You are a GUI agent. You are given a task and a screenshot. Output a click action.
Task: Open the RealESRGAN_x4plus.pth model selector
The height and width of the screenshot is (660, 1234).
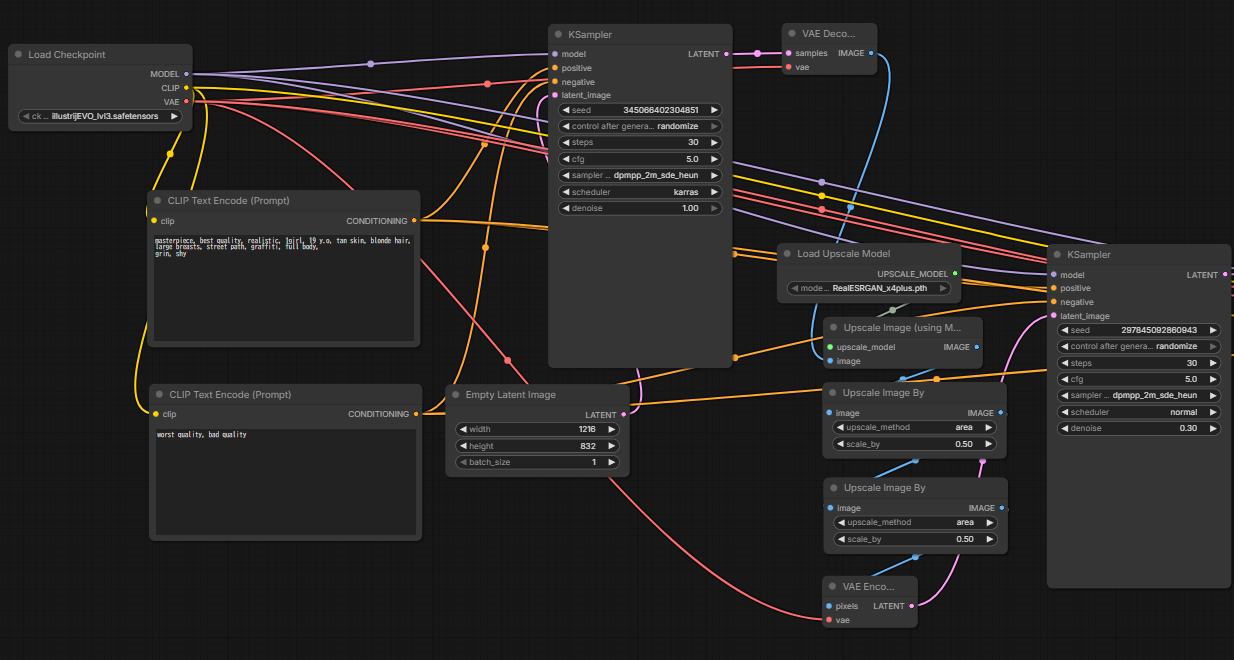coord(868,288)
